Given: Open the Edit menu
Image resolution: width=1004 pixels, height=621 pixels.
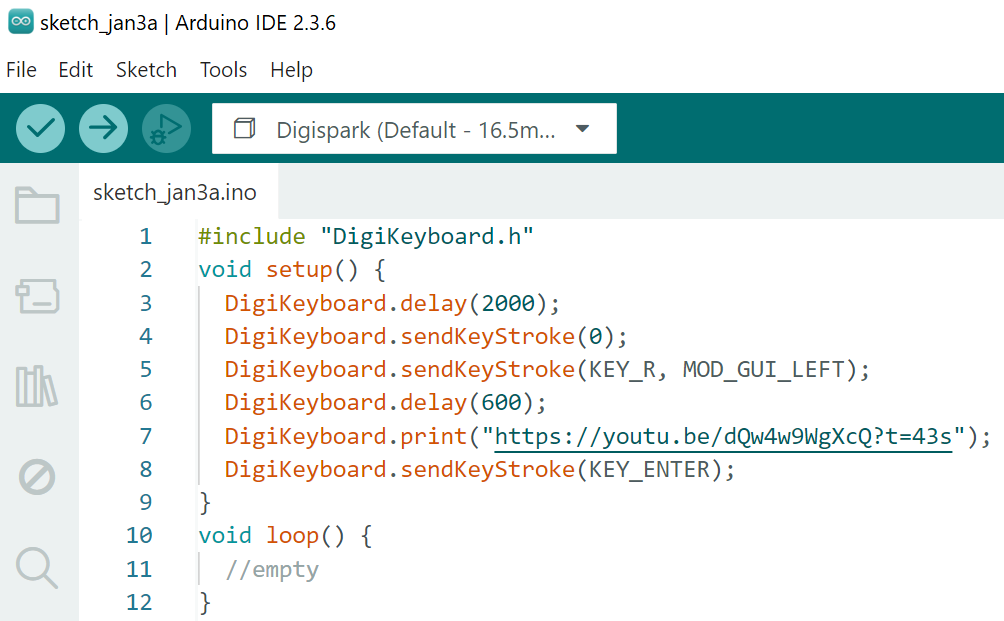Looking at the screenshot, I should (75, 70).
